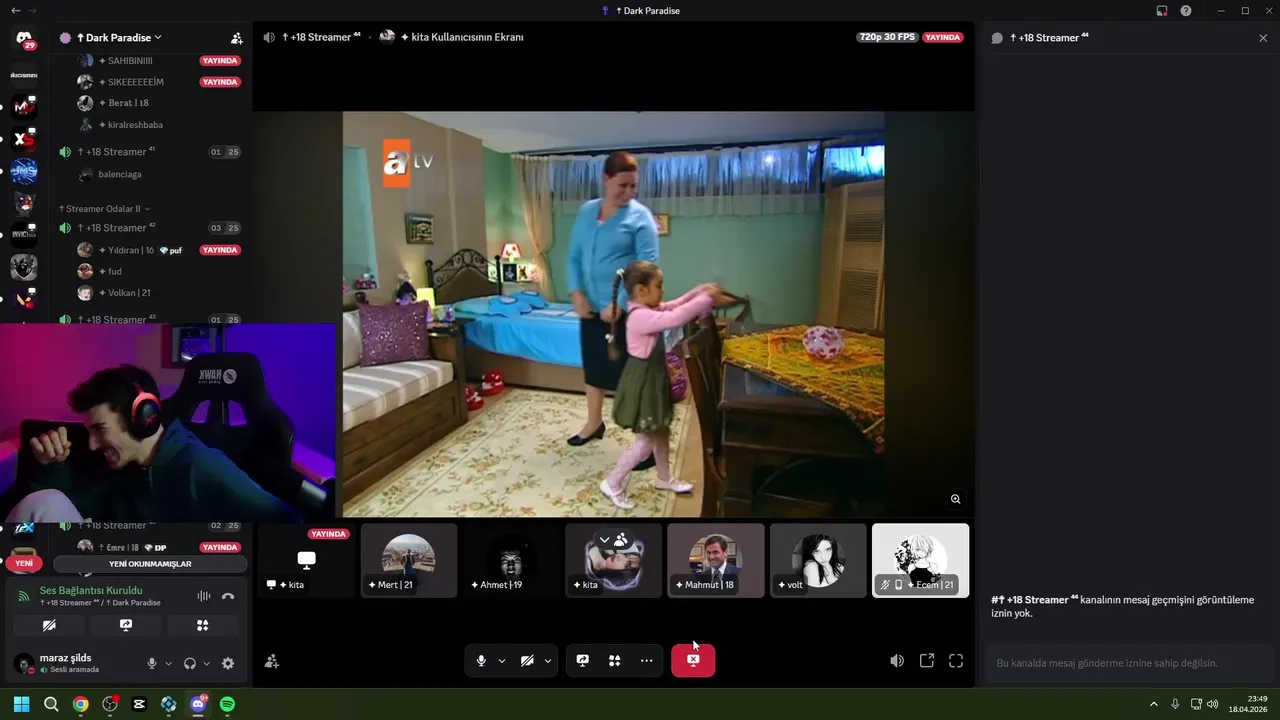The height and width of the screenshot is (720, 1280).
Task: Open user settings gear
Action: [228, 663]
